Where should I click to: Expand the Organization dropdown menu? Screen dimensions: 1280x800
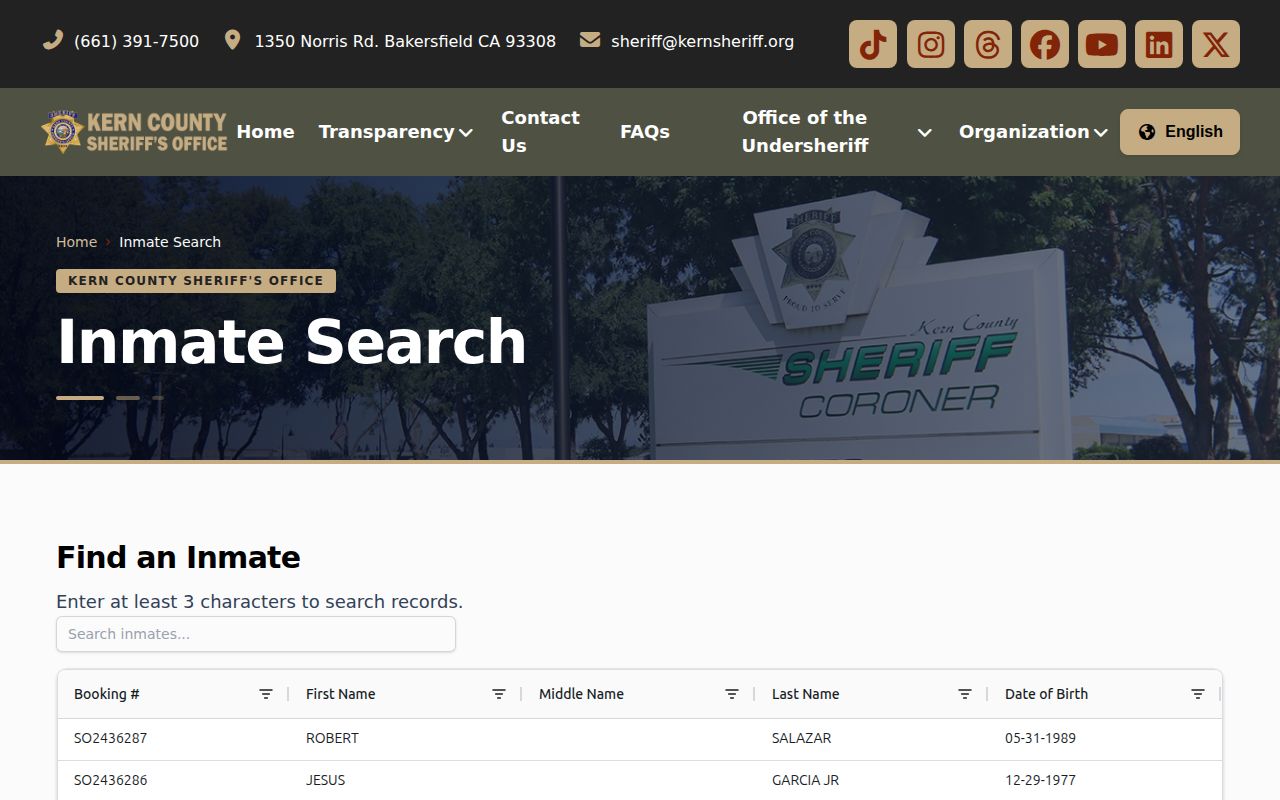(x=1033, y=132)
